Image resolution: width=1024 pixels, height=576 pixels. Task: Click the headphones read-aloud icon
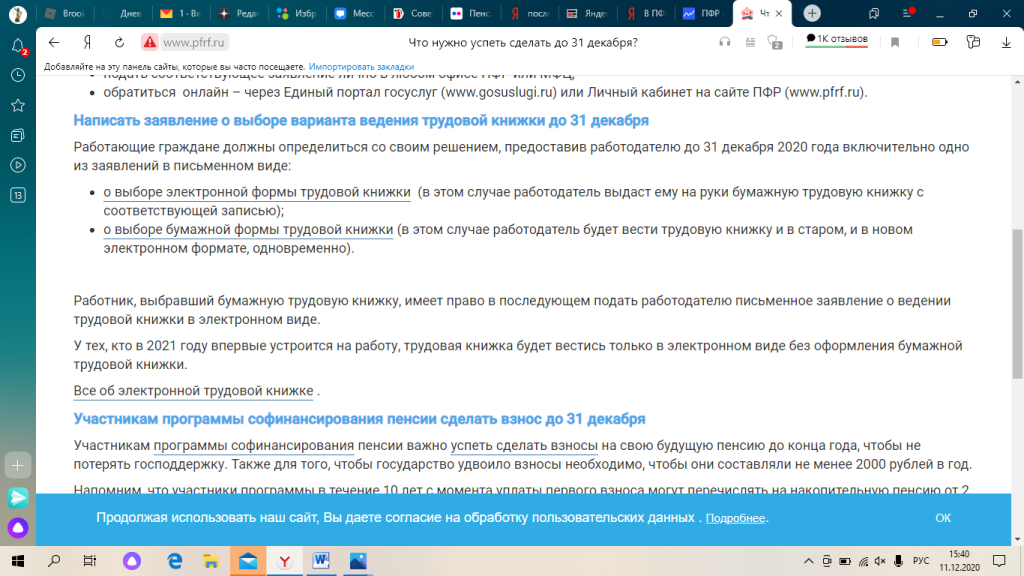(x=725, y=42)
